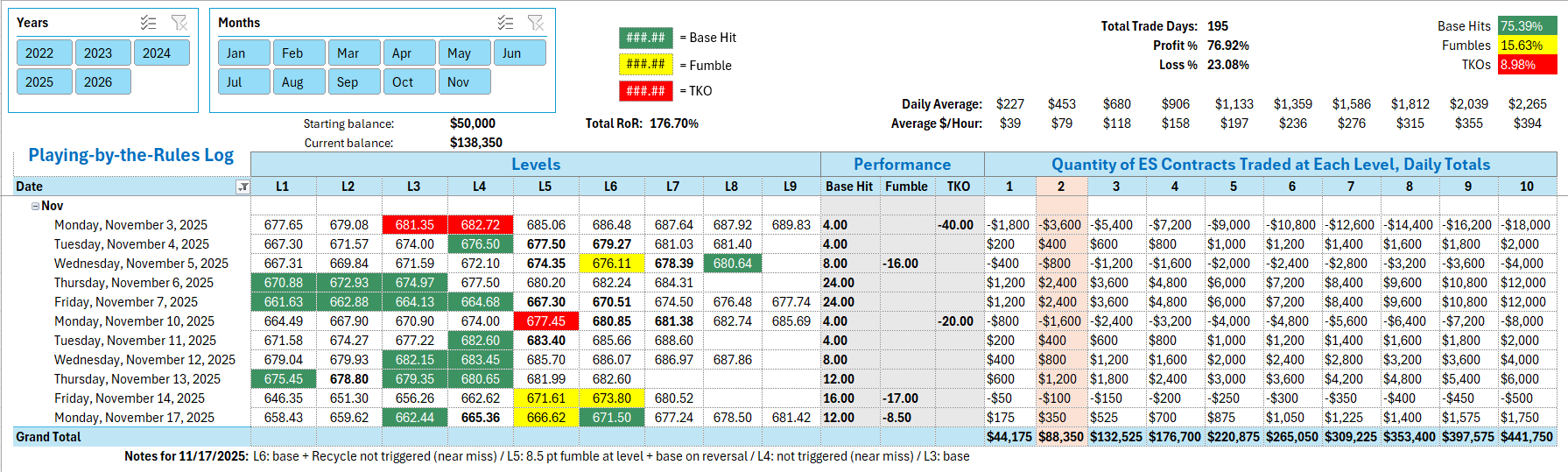Toggle multi-select in the Years slicer
This screenshot has width=1568, height=472.
[x=149, y=23]
